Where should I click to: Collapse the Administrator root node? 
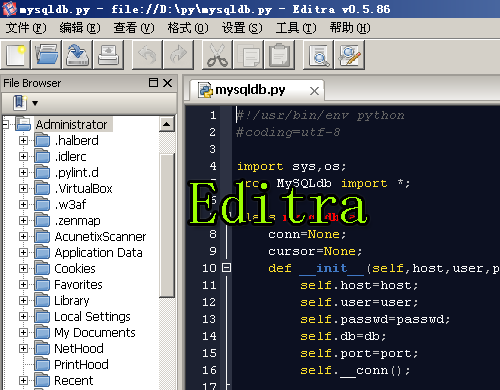(x=5, y=124)
